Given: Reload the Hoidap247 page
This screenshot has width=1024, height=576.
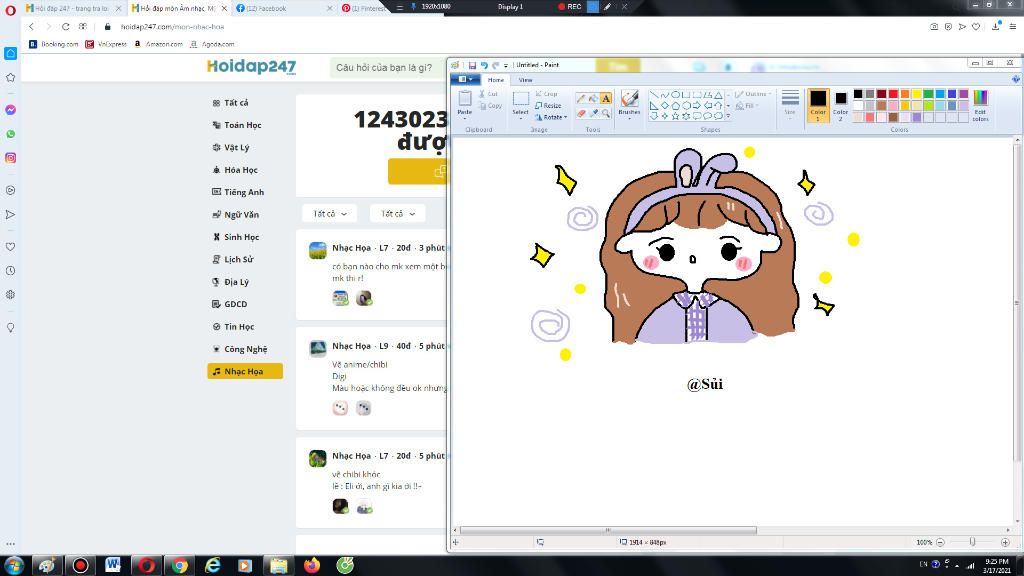Looking at the screenshot, I should click(65, 27).
